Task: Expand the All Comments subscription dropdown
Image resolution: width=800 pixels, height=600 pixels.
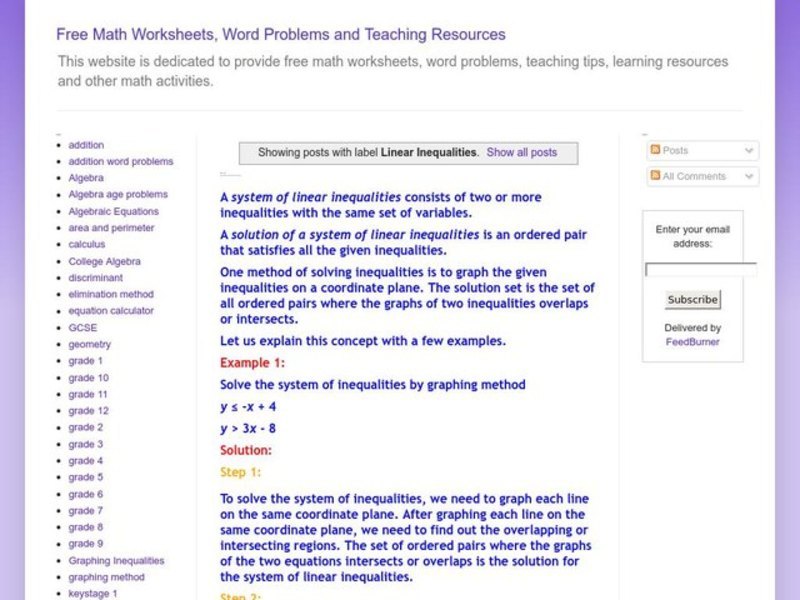Action: point(748,176)
